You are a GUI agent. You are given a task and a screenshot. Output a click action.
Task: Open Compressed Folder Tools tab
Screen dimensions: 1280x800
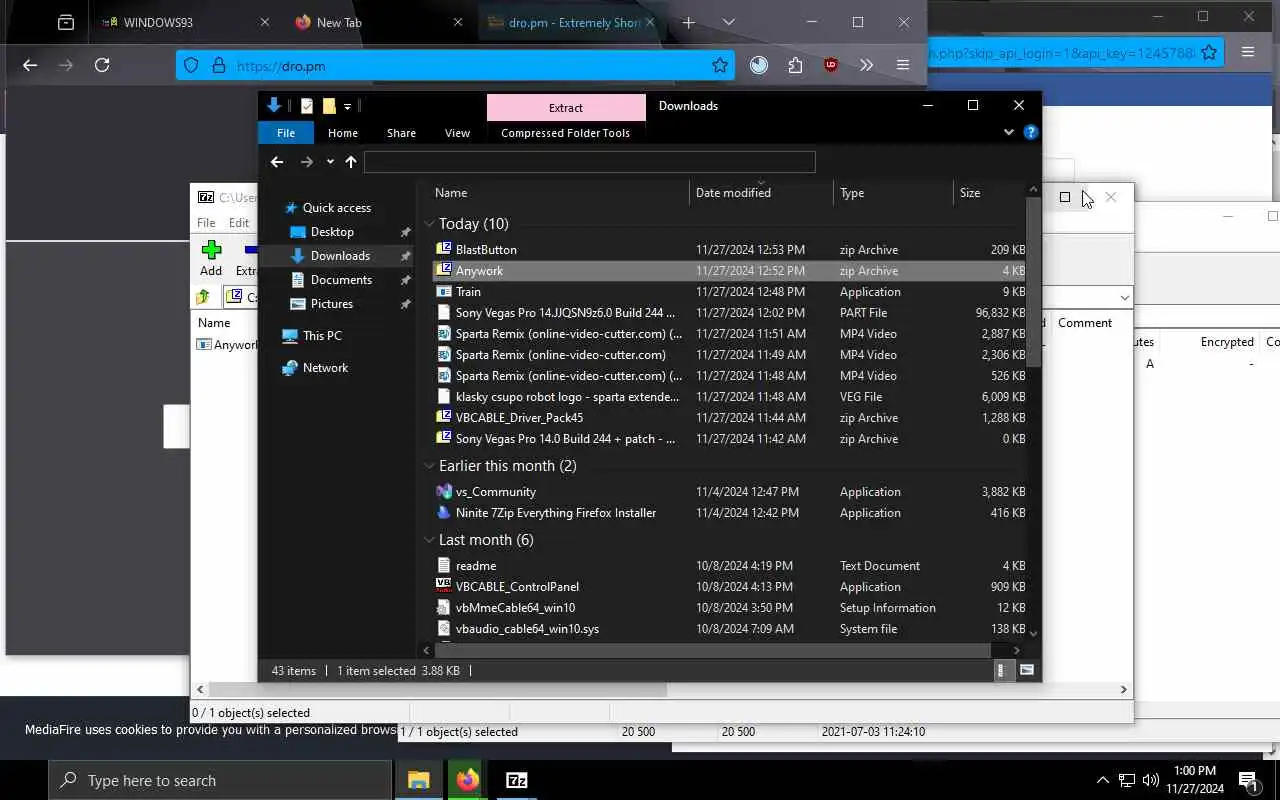point(565,133)
